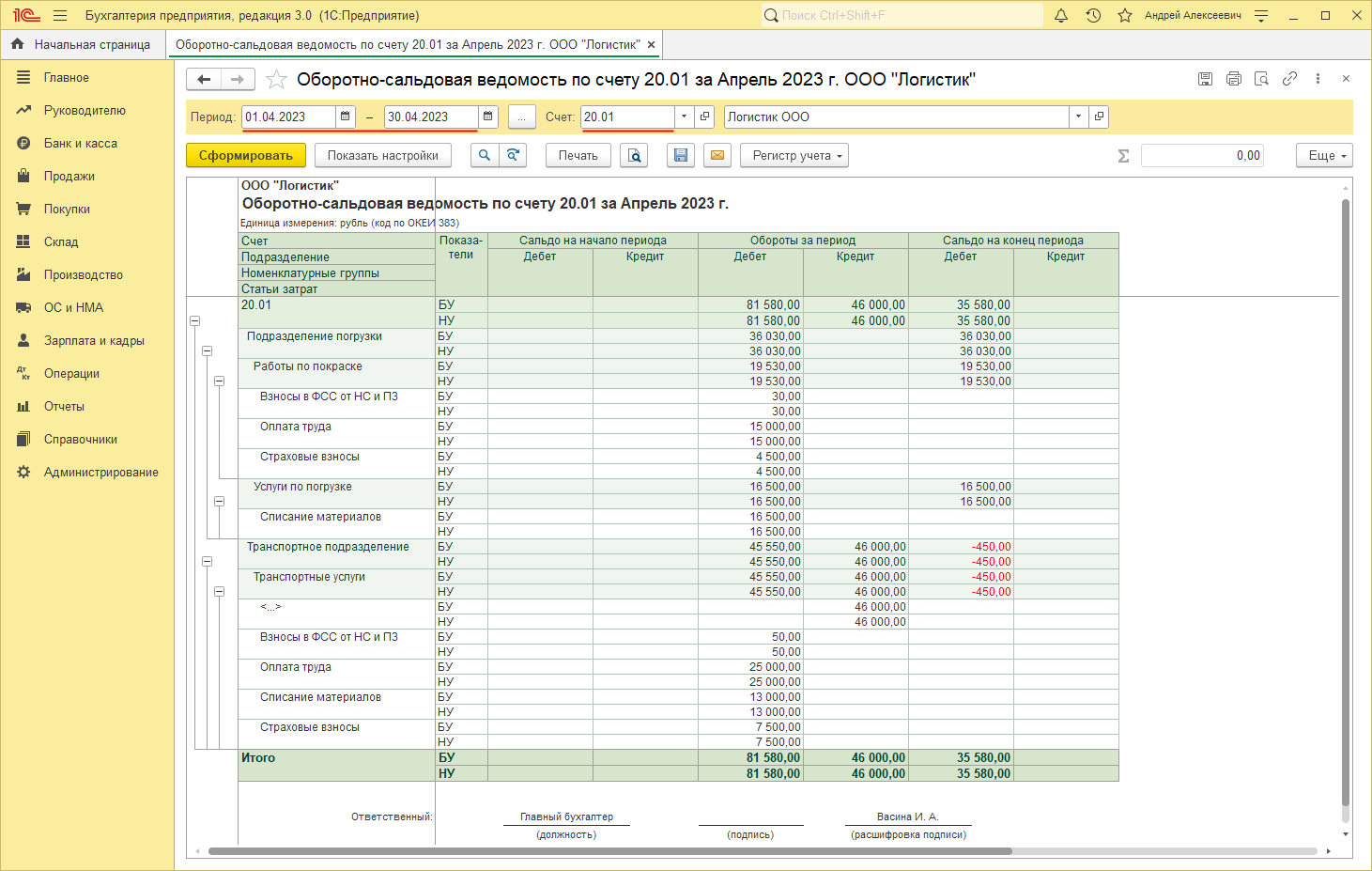
Task: Collapse Транспортное подразделение tree group
Action: (x=208, y=562)
